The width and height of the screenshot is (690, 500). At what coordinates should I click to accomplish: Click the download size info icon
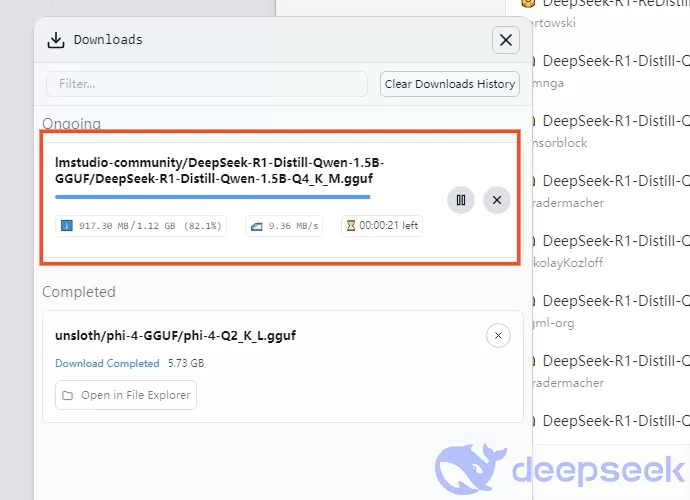tap(67, 226)
